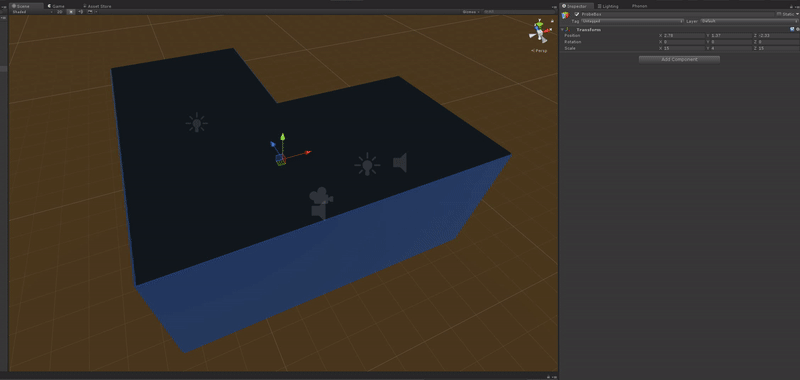The width and height of the screenshot is (800, 380).
Task: Open Transform component gear settings
Action: (x=797, y=29)
